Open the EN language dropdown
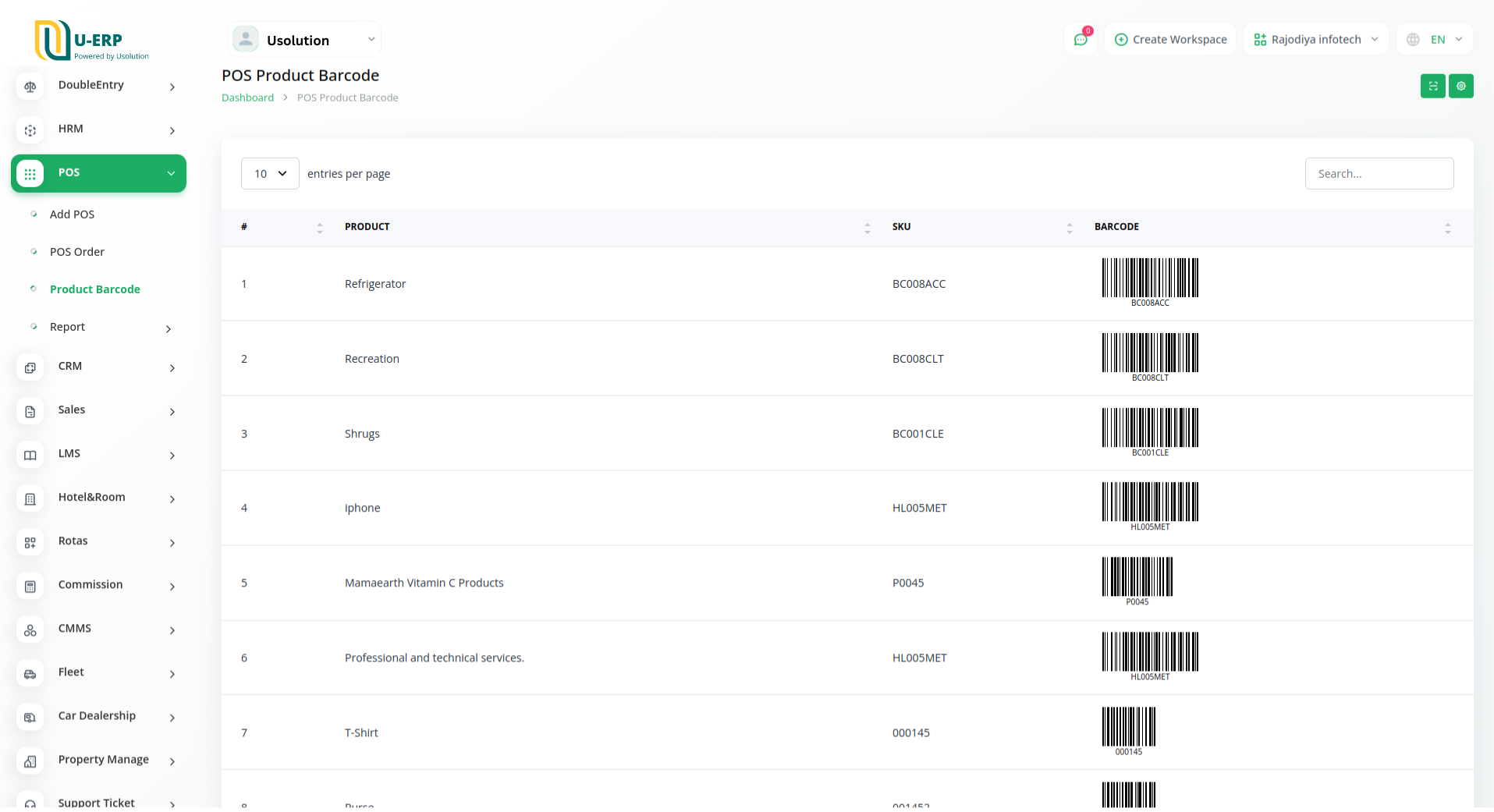This screenshot has height=812, width=1494. 1435,39
